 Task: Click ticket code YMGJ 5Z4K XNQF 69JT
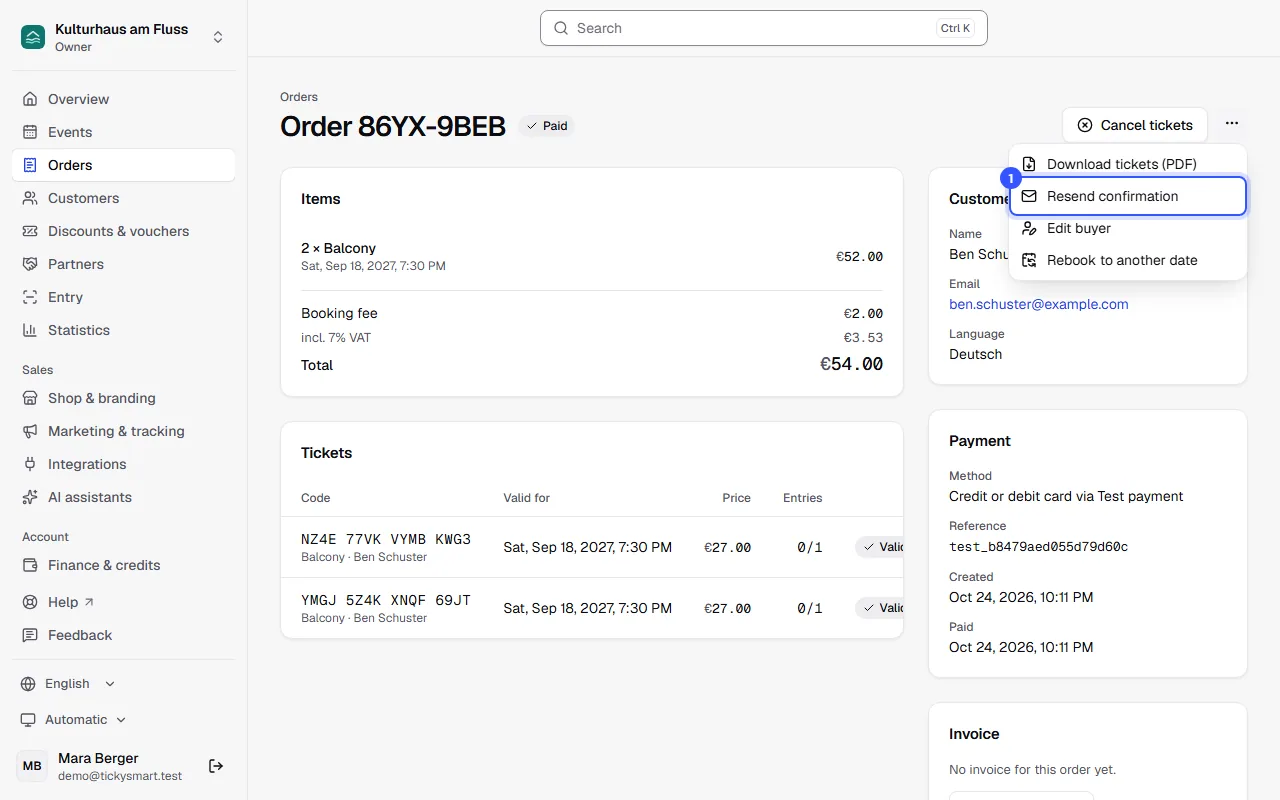[386, 601]
